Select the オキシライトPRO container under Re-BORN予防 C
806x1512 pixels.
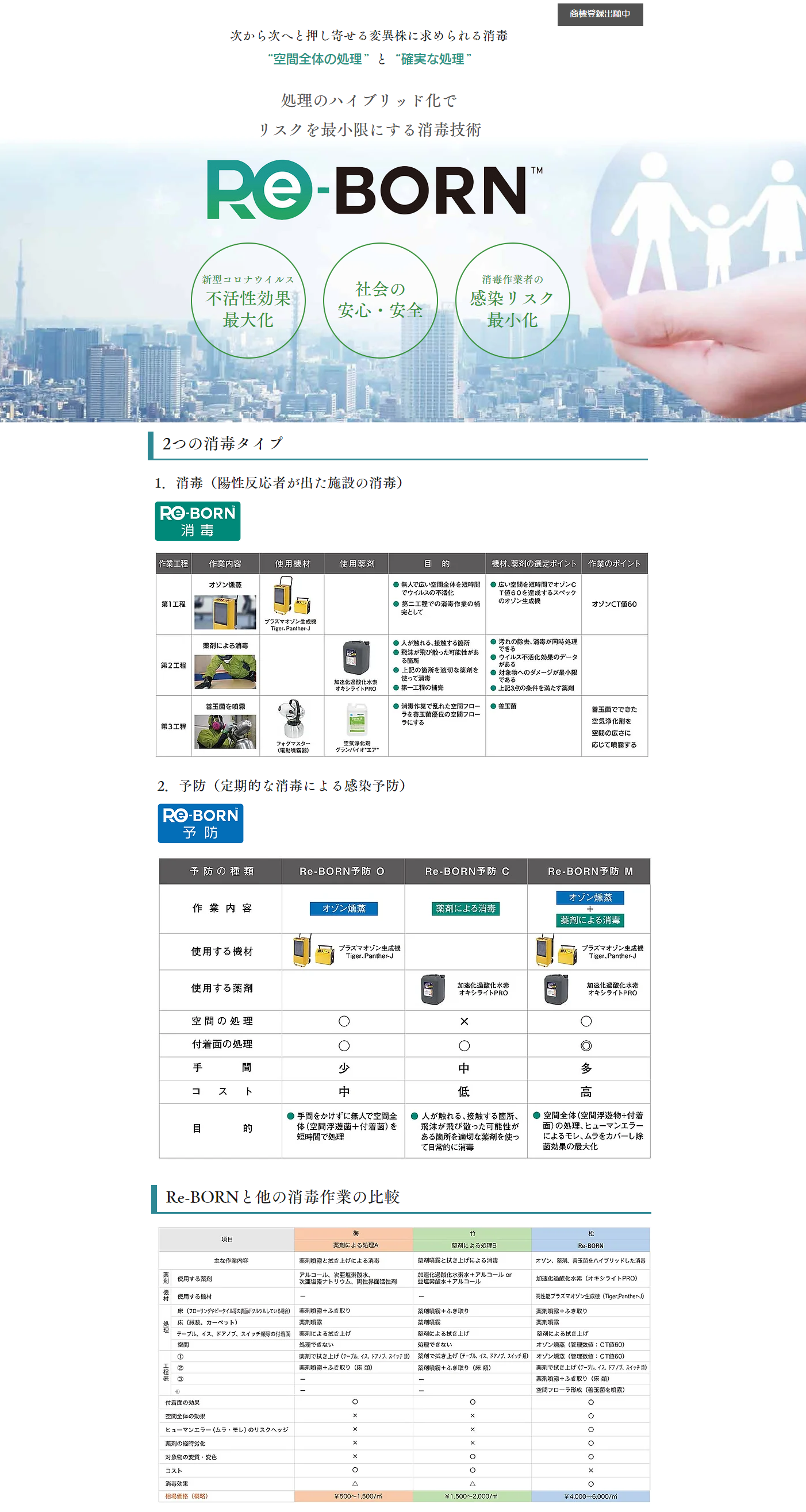pos(433,989)
